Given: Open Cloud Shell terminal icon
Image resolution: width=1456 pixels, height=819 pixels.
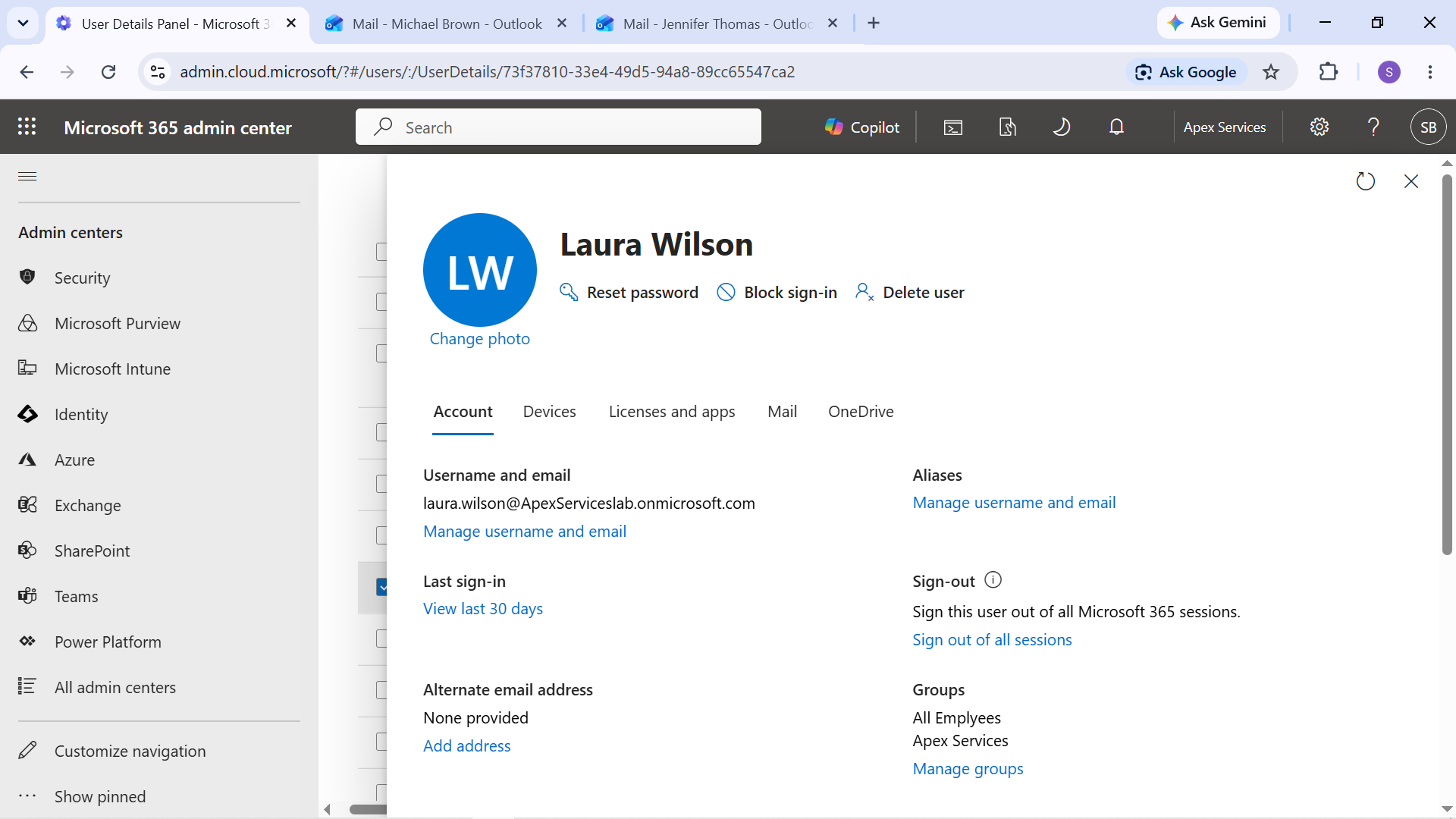Looking at the screenshot, I should tap(953, 127).
